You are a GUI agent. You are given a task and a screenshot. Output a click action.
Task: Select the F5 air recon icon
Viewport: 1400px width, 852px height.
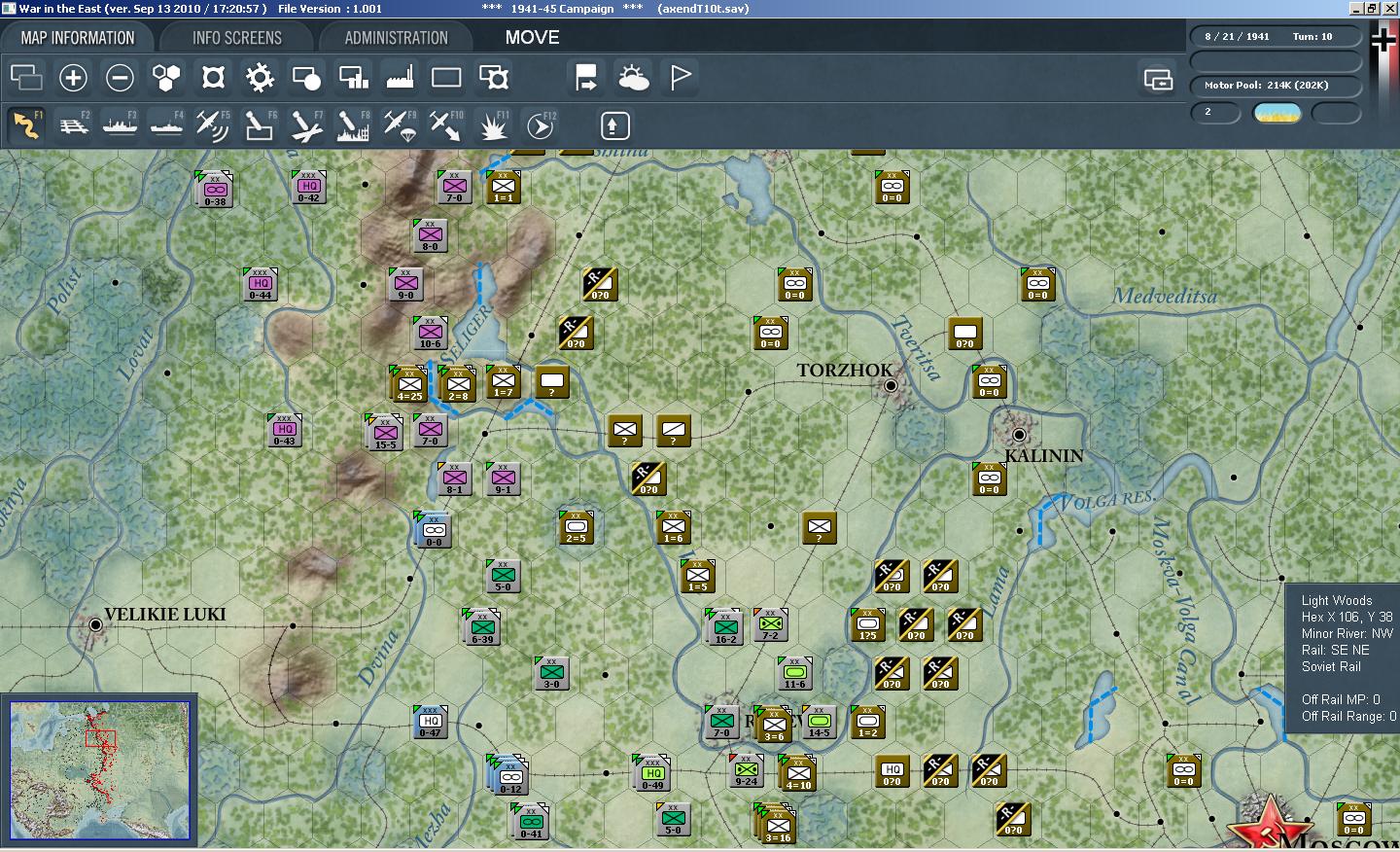213,125
